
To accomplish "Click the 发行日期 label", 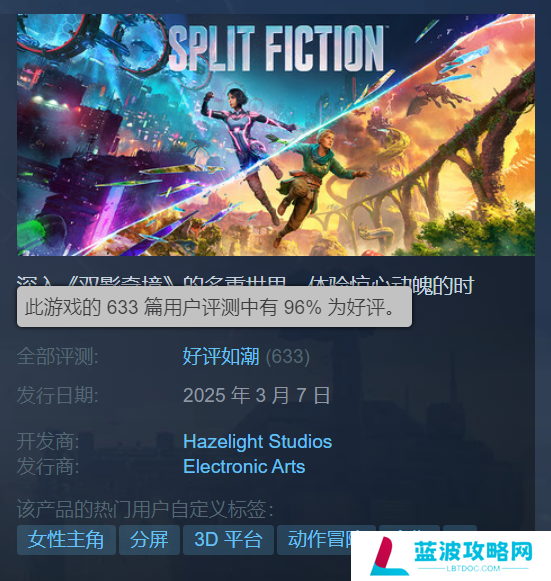I will coord(58,395).
